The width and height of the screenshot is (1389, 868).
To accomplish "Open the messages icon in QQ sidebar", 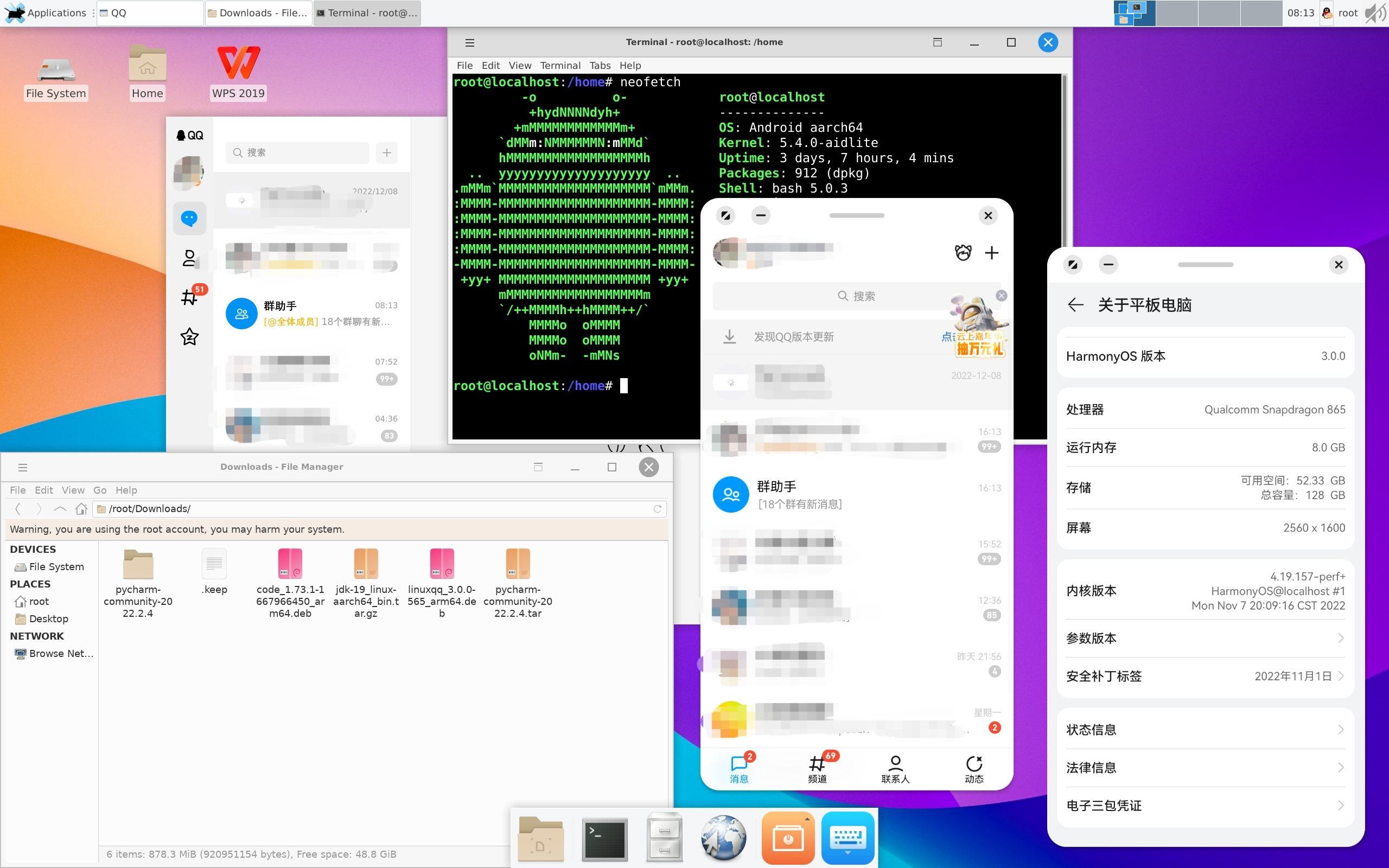I will 189,218.
